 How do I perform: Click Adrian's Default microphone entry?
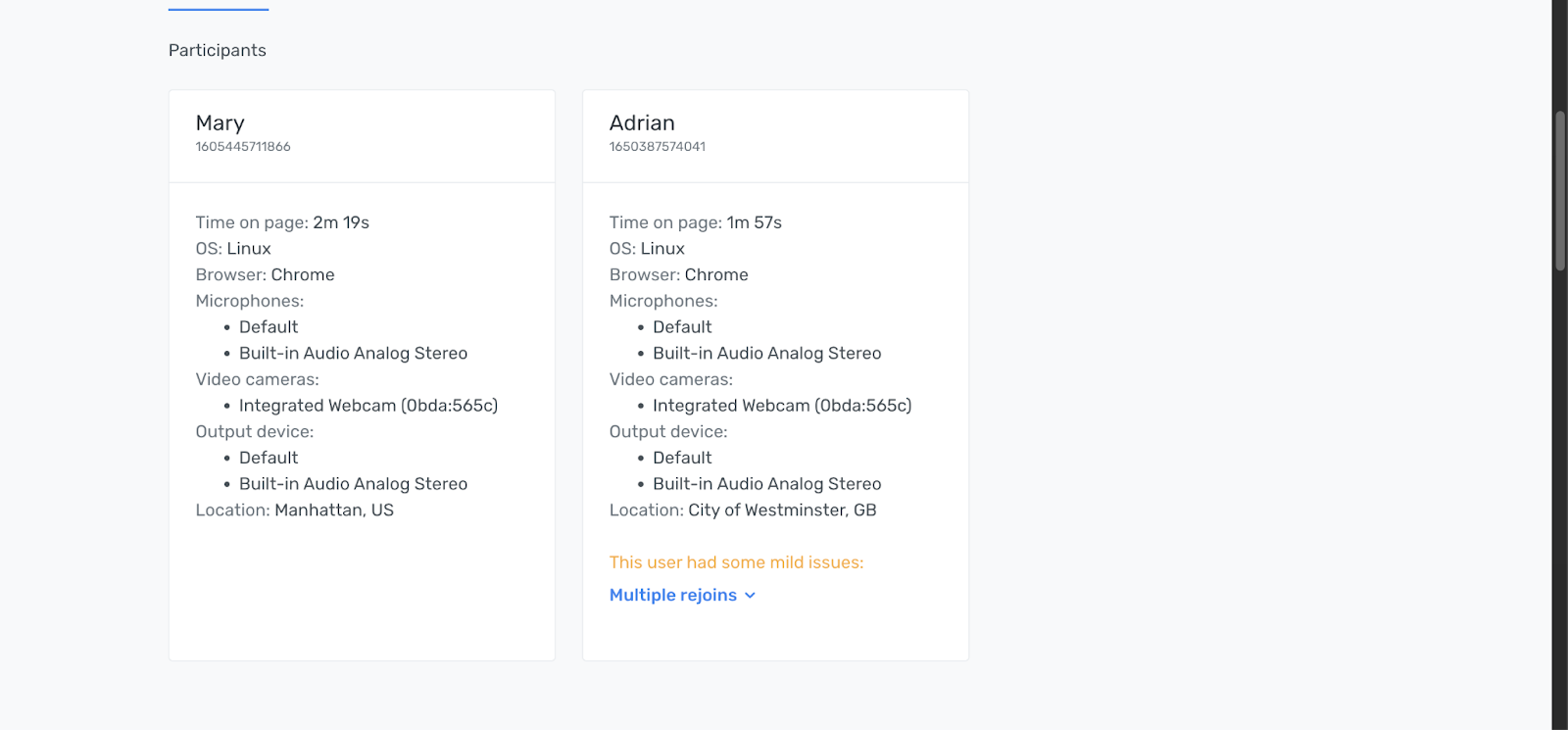(682, 327)
